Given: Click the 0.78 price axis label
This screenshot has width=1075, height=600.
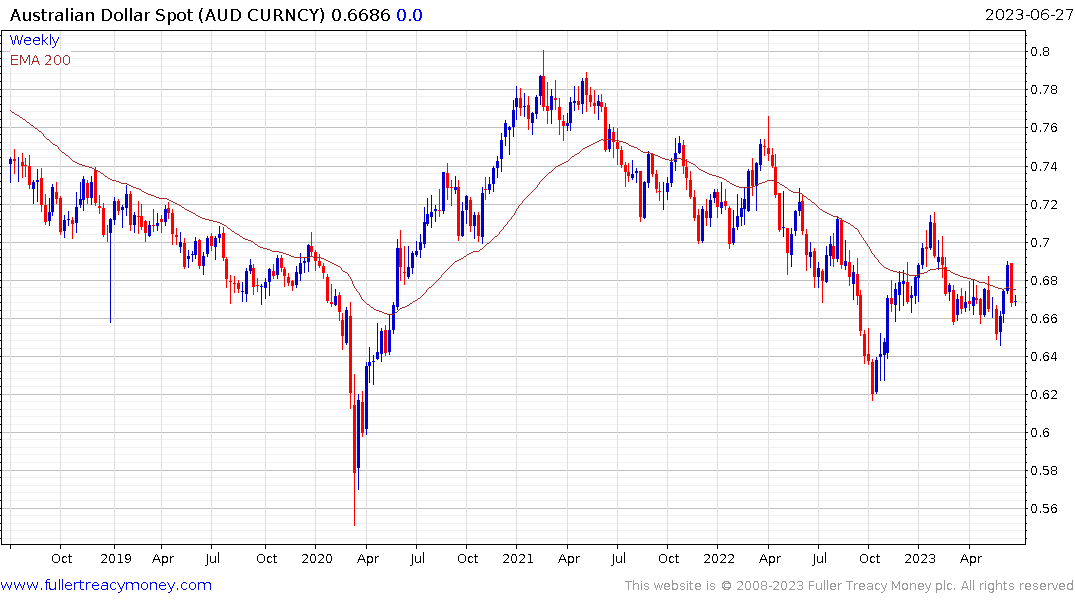Looking at the screenshot, I should (x=1043, y=90).
